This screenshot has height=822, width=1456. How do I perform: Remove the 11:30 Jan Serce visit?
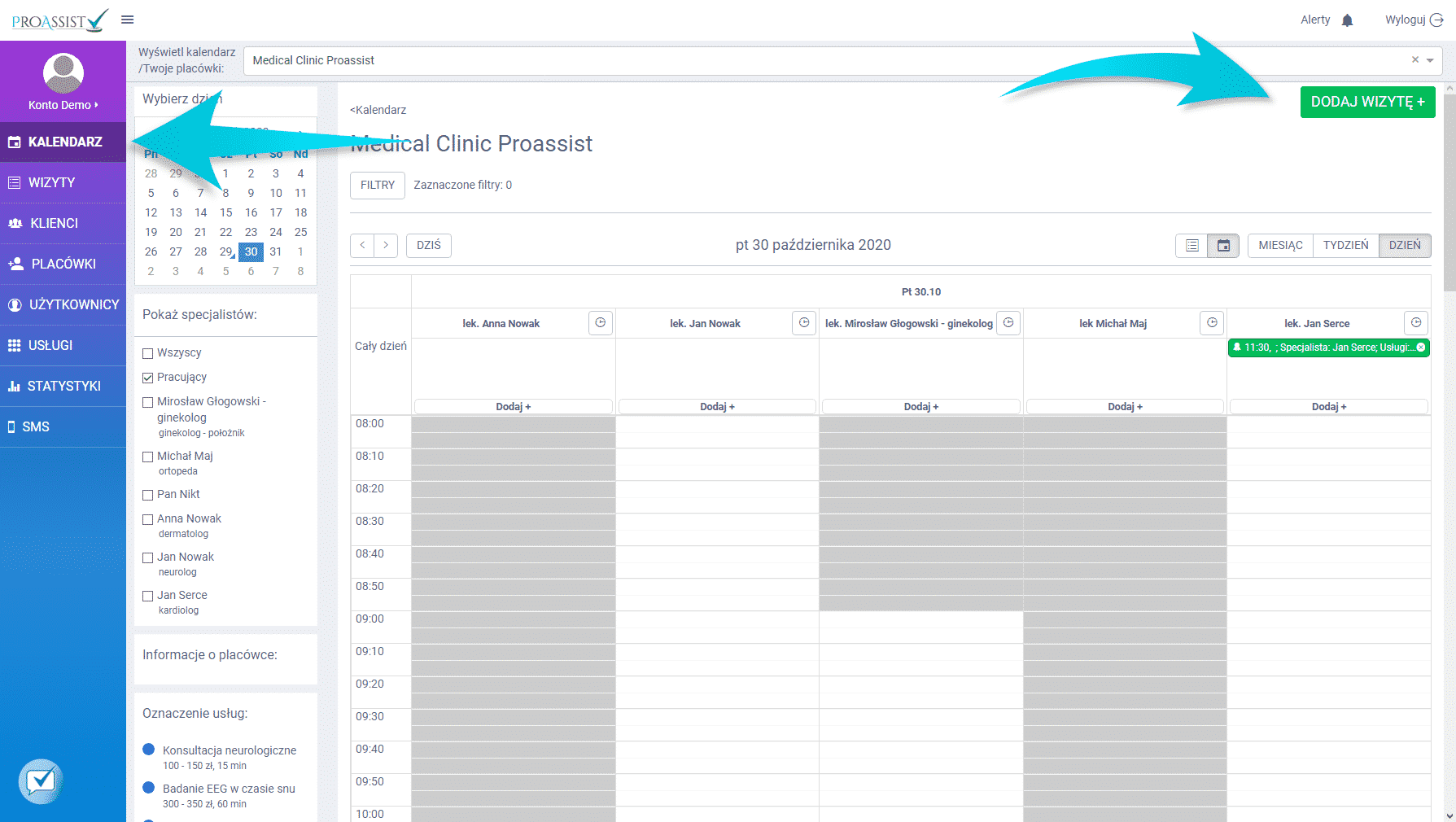(x=1421, y=348)
